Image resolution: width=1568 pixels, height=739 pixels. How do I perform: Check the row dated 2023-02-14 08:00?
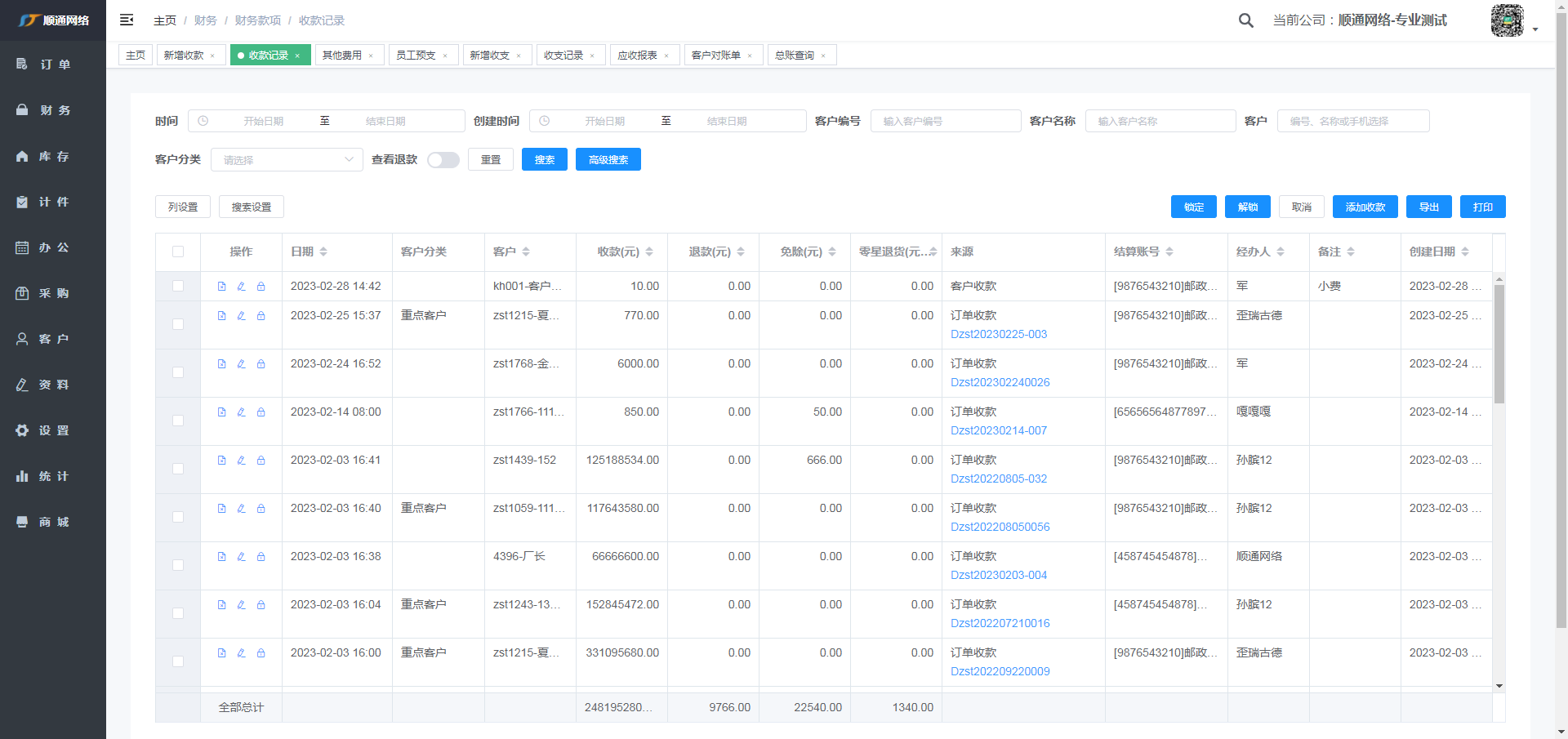178,421
